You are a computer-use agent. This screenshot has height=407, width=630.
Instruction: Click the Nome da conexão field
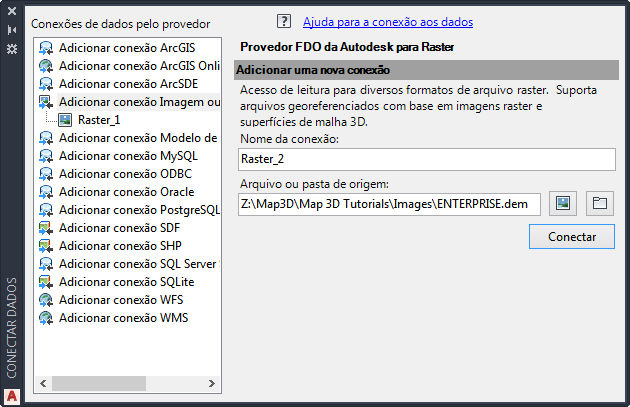coord(427,159)
